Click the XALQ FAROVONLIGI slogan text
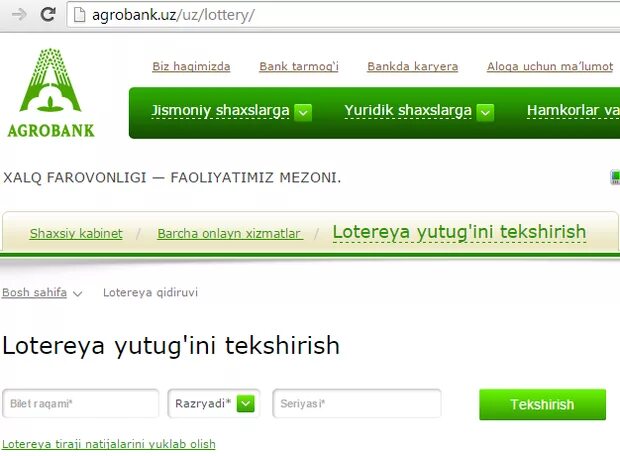 172,178
